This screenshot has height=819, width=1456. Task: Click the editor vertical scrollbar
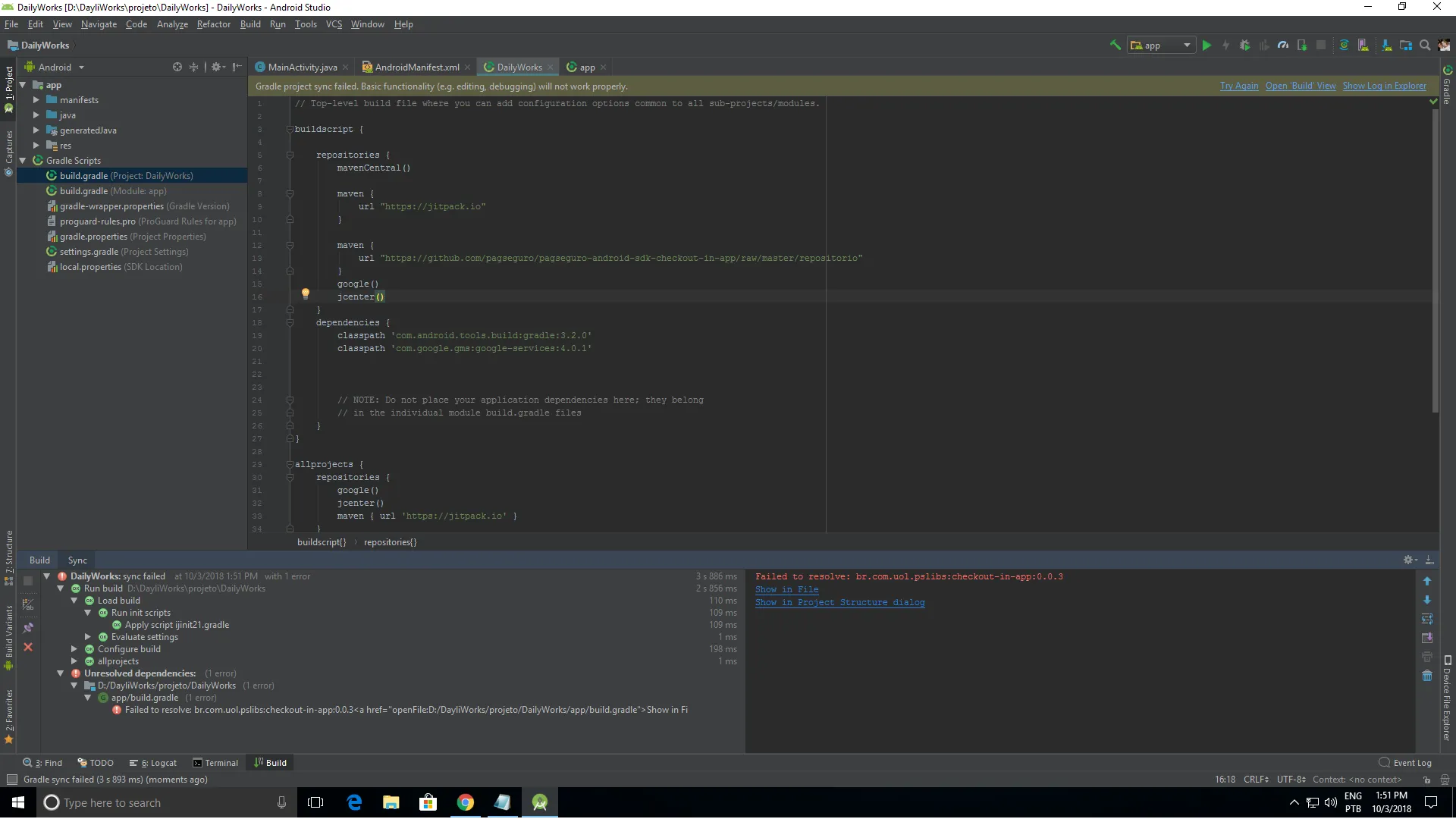[1434, 258]
